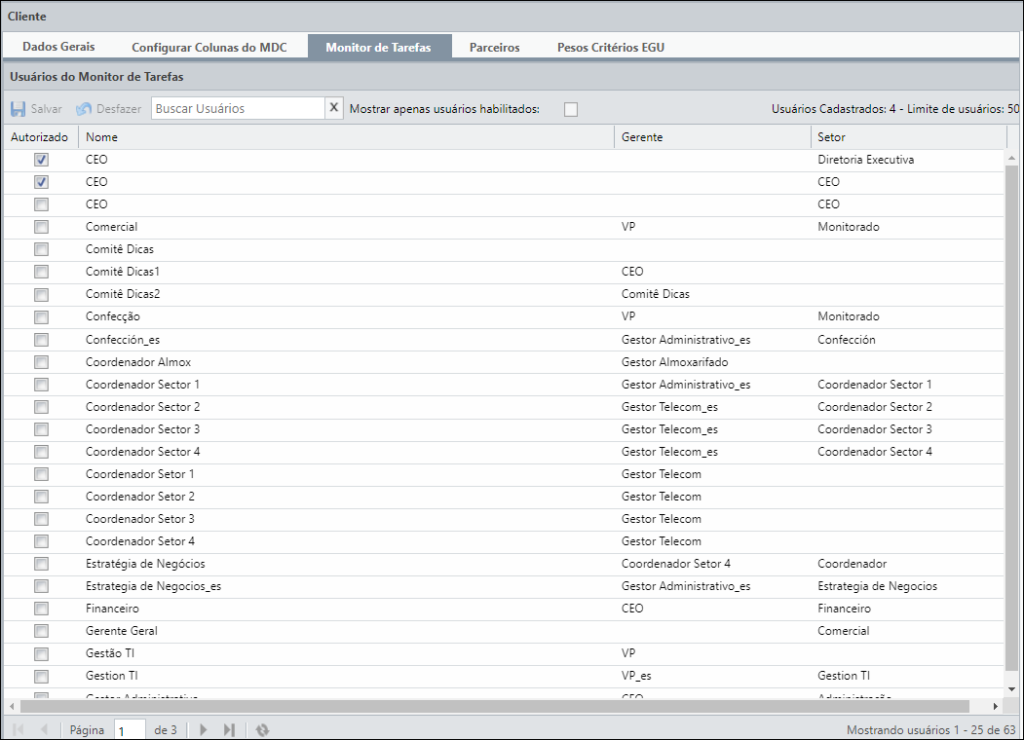This screenshot has width=1024, height=740.
Task: Sort by the Autorizado column header
Action: tap(40, 137)
